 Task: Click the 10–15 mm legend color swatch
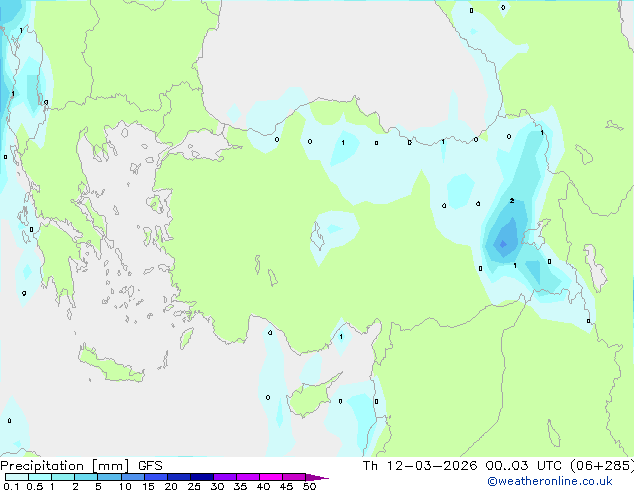pos(133,477)
